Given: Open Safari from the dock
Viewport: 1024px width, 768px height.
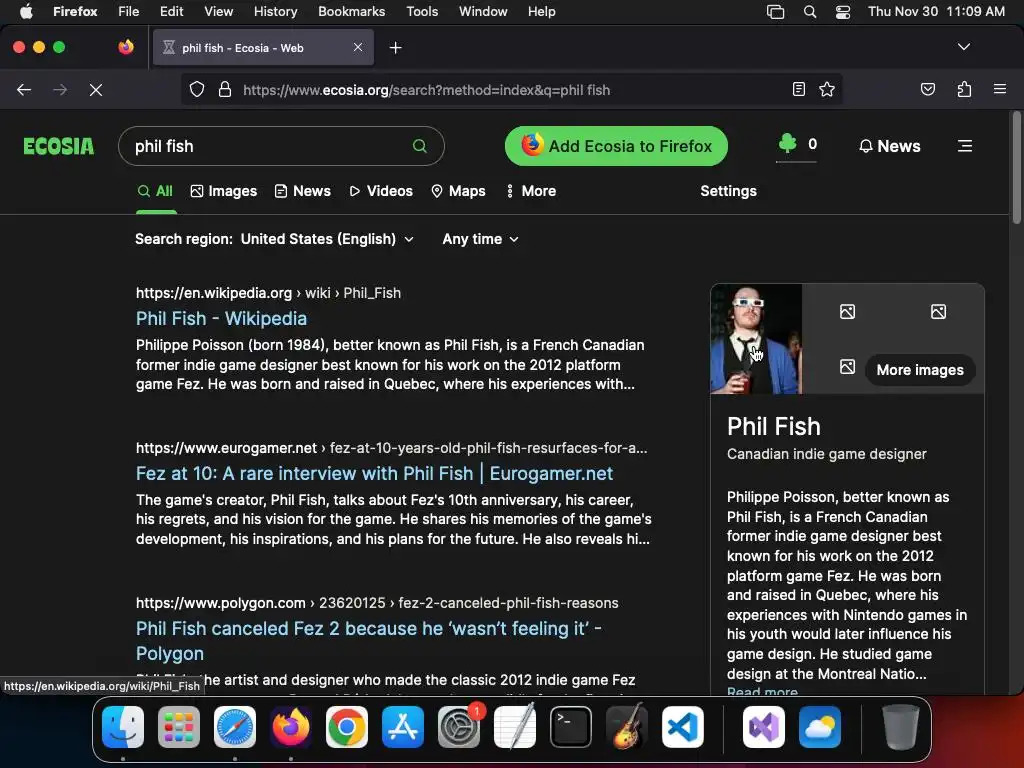Looking at the screenshot, I should (235, 727).
